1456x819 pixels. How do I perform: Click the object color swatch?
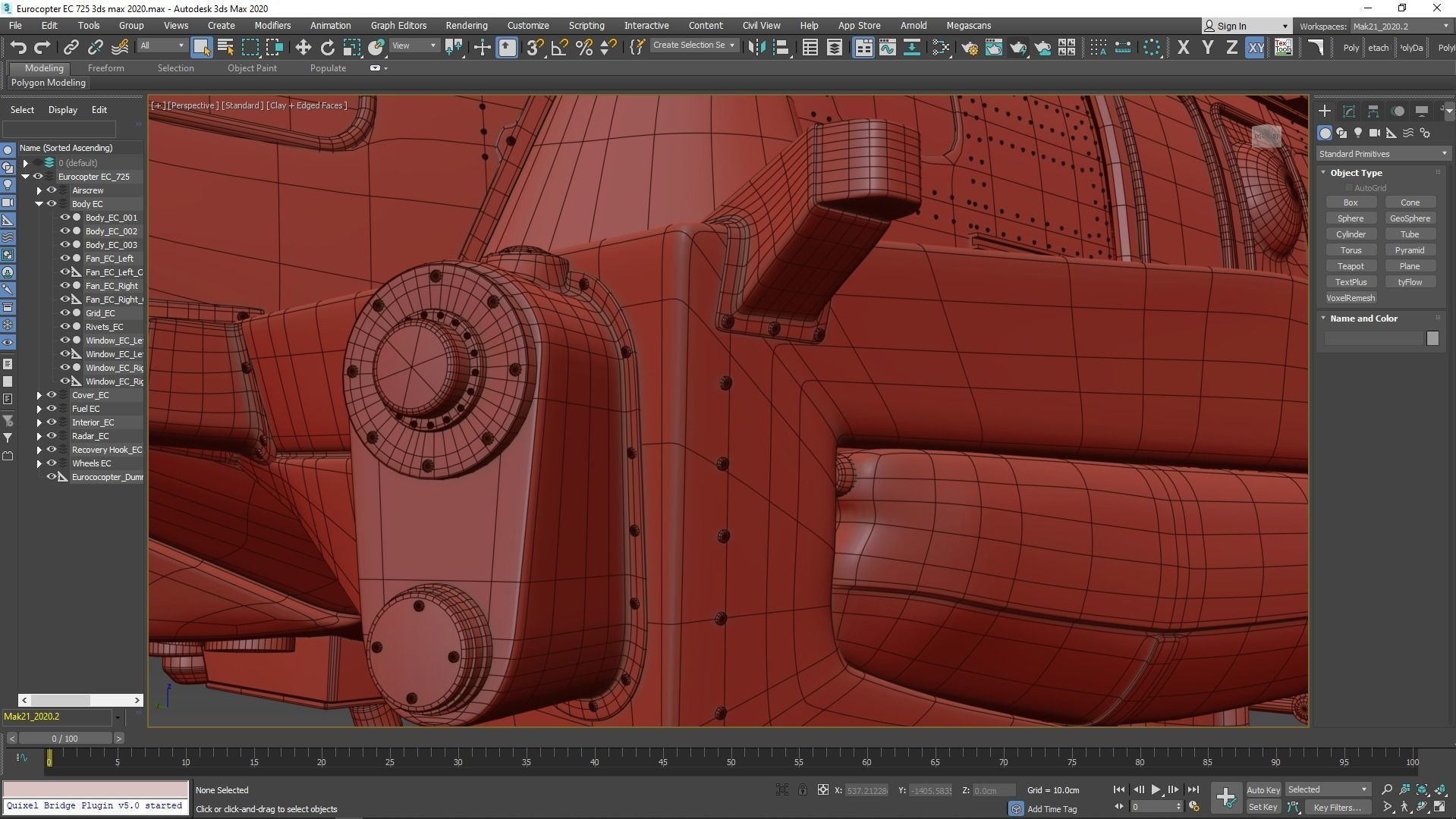1432,338
